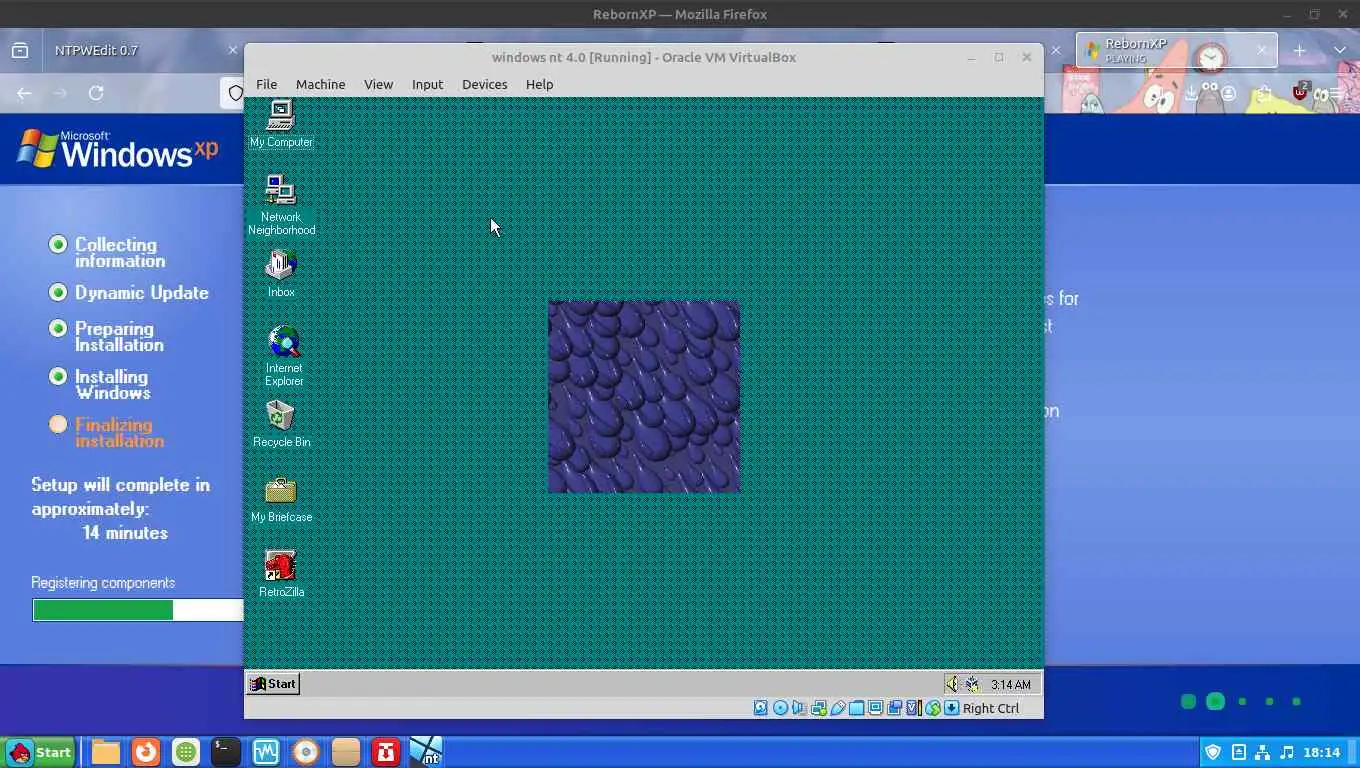Click the uBlock Origin extension icon
This screenshot has height=768, width=1360.
(x=1300, y=92)
